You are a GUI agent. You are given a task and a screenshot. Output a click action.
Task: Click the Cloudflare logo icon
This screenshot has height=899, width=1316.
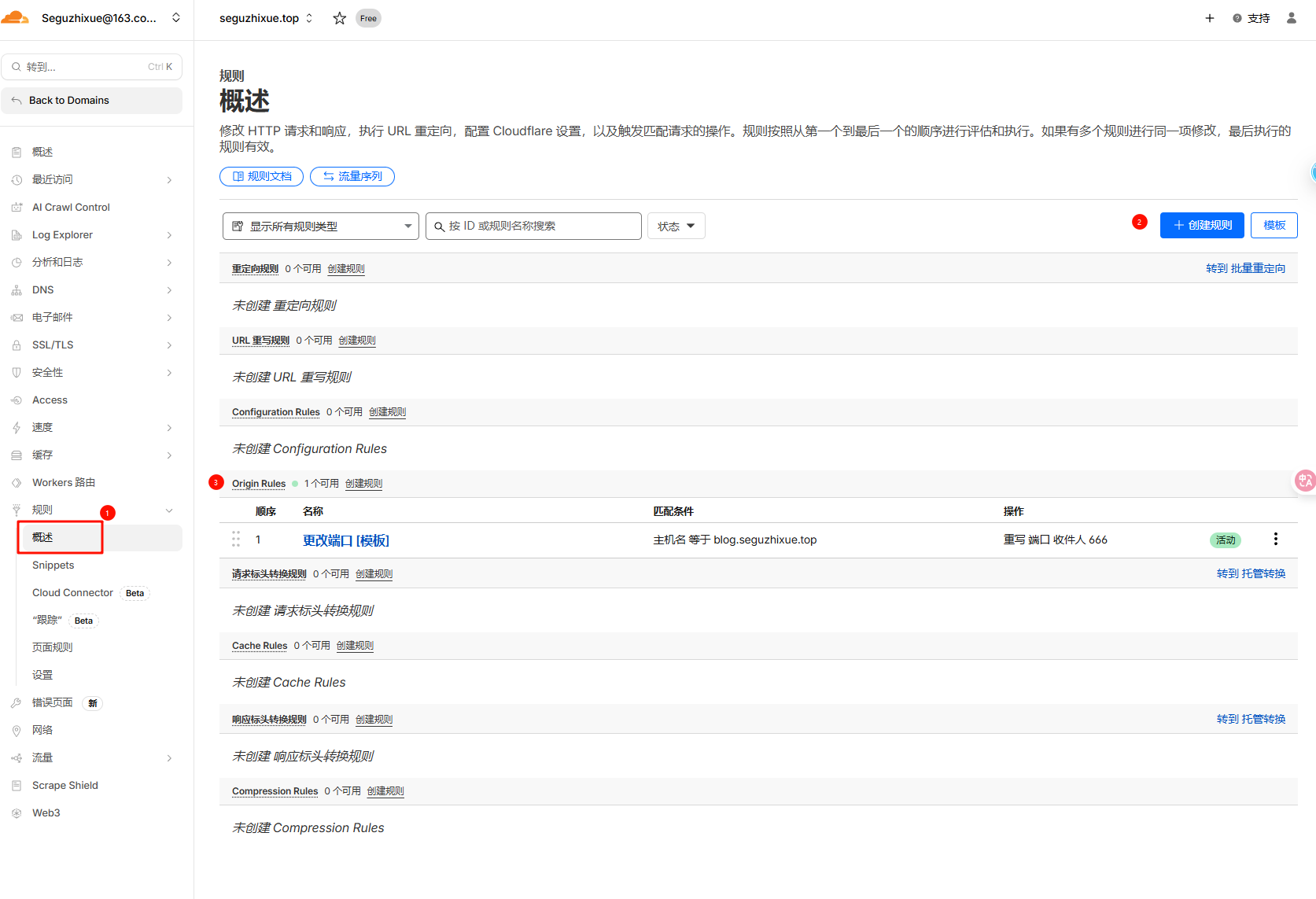[x=15, y=17]
